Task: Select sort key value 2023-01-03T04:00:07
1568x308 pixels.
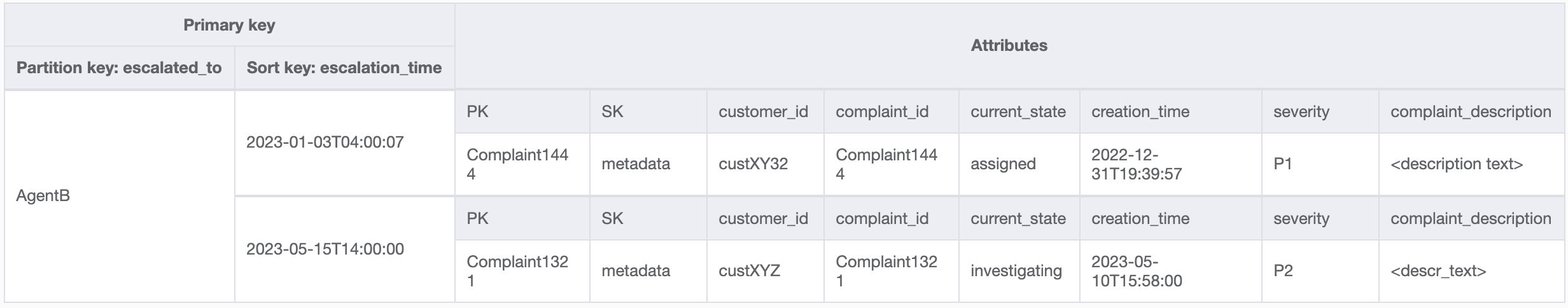Action: click(325, 143)
